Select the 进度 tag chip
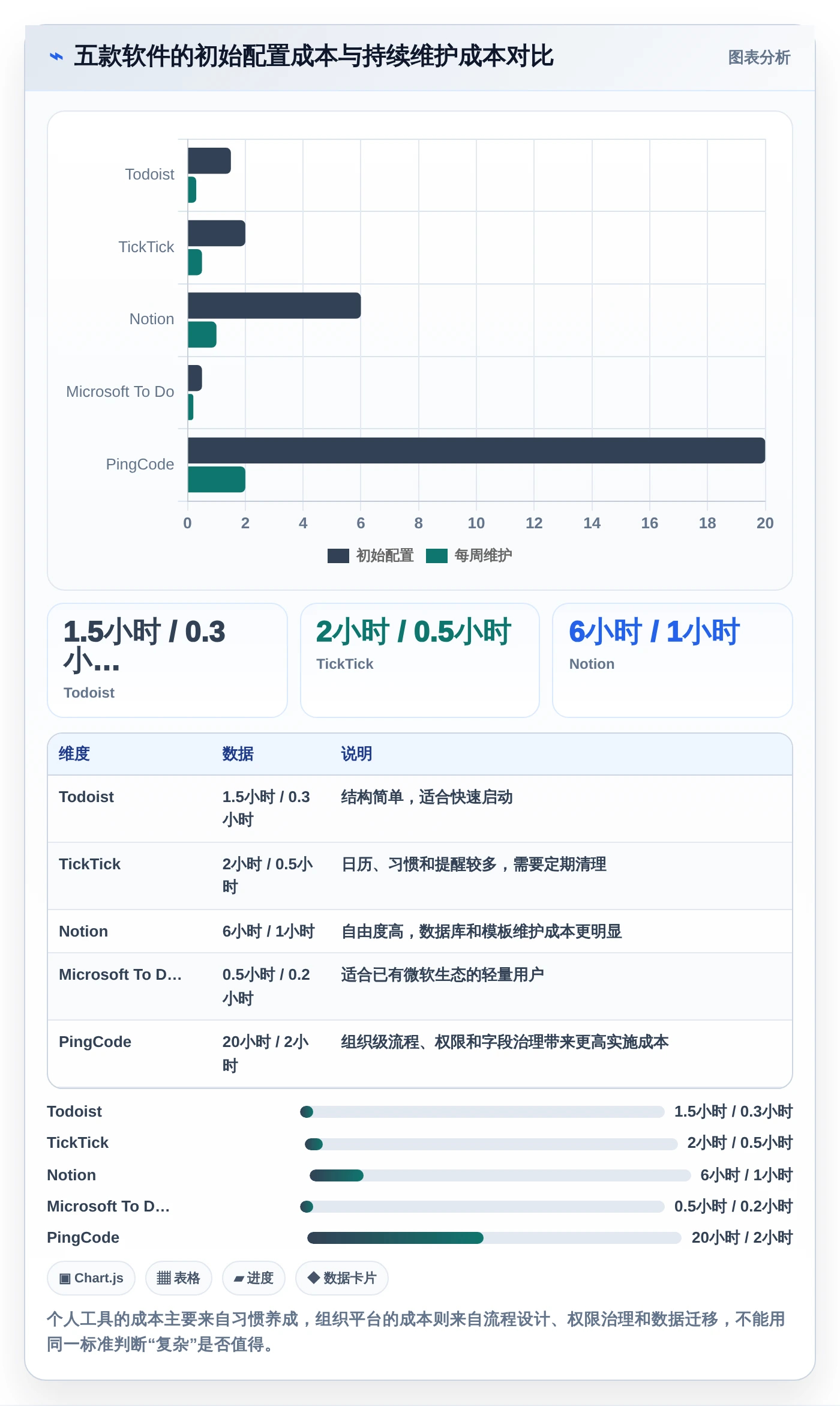This screenshot has width=840, height=1406. pyautogui.click(x=253, y=1278)
